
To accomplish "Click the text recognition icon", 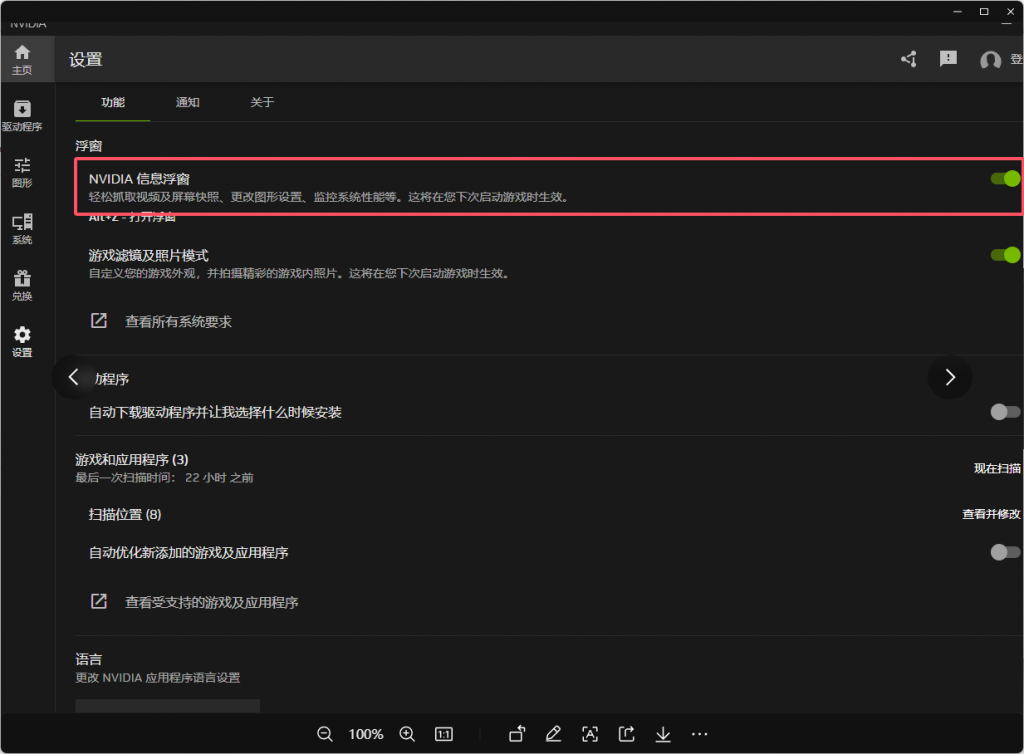I will click(590, 734).
